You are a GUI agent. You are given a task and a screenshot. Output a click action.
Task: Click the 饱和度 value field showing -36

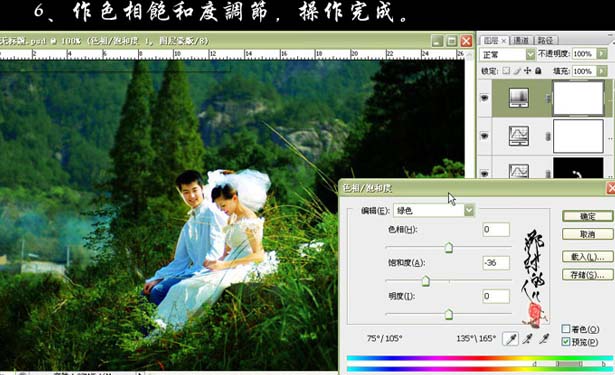pyautogui.click(x=496, y=263)
